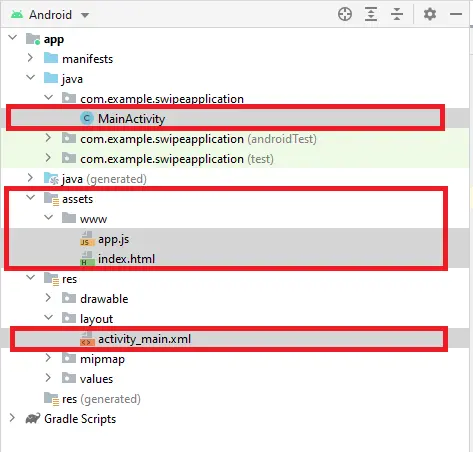The height and width of the screenshot is (452, 473).
Task: Click the app module folder icon
Action: point(33,39)
